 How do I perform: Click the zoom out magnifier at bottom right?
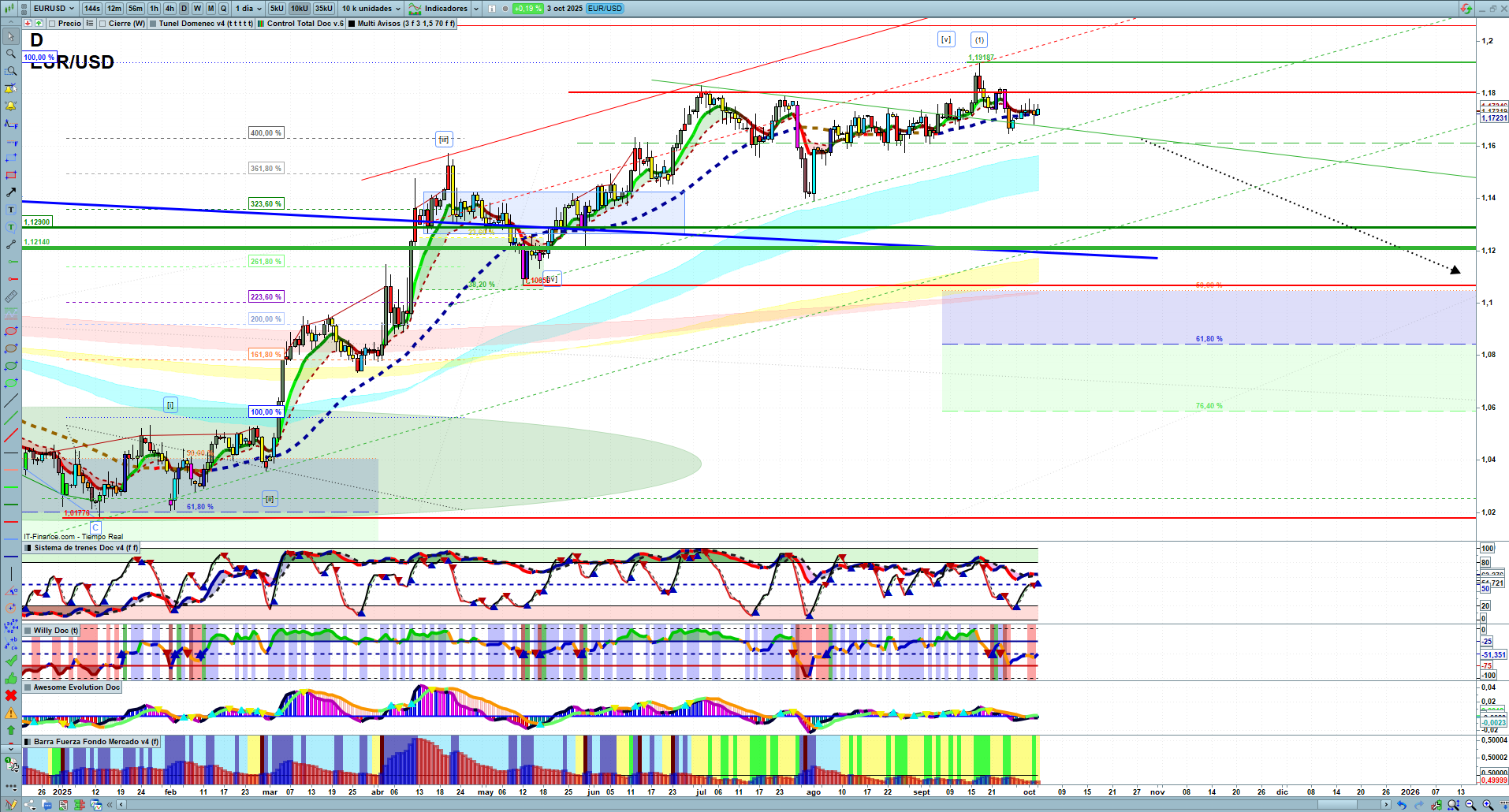point(1470,805)
